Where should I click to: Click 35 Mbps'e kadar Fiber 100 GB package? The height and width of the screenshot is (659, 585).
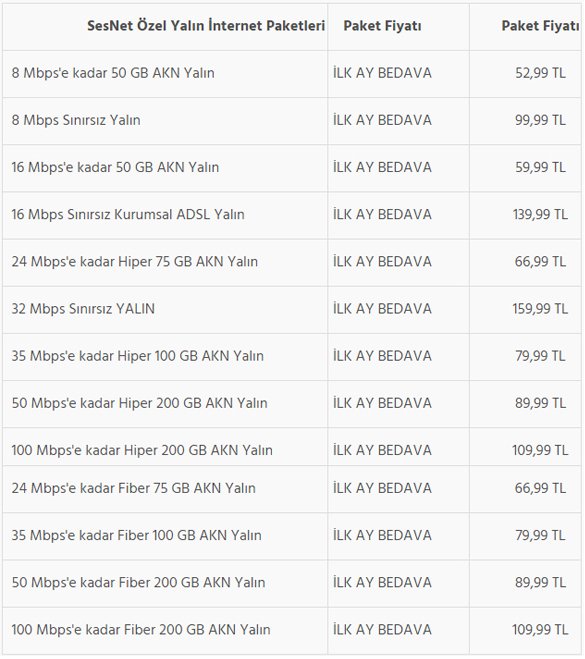[x=137, y=535]
